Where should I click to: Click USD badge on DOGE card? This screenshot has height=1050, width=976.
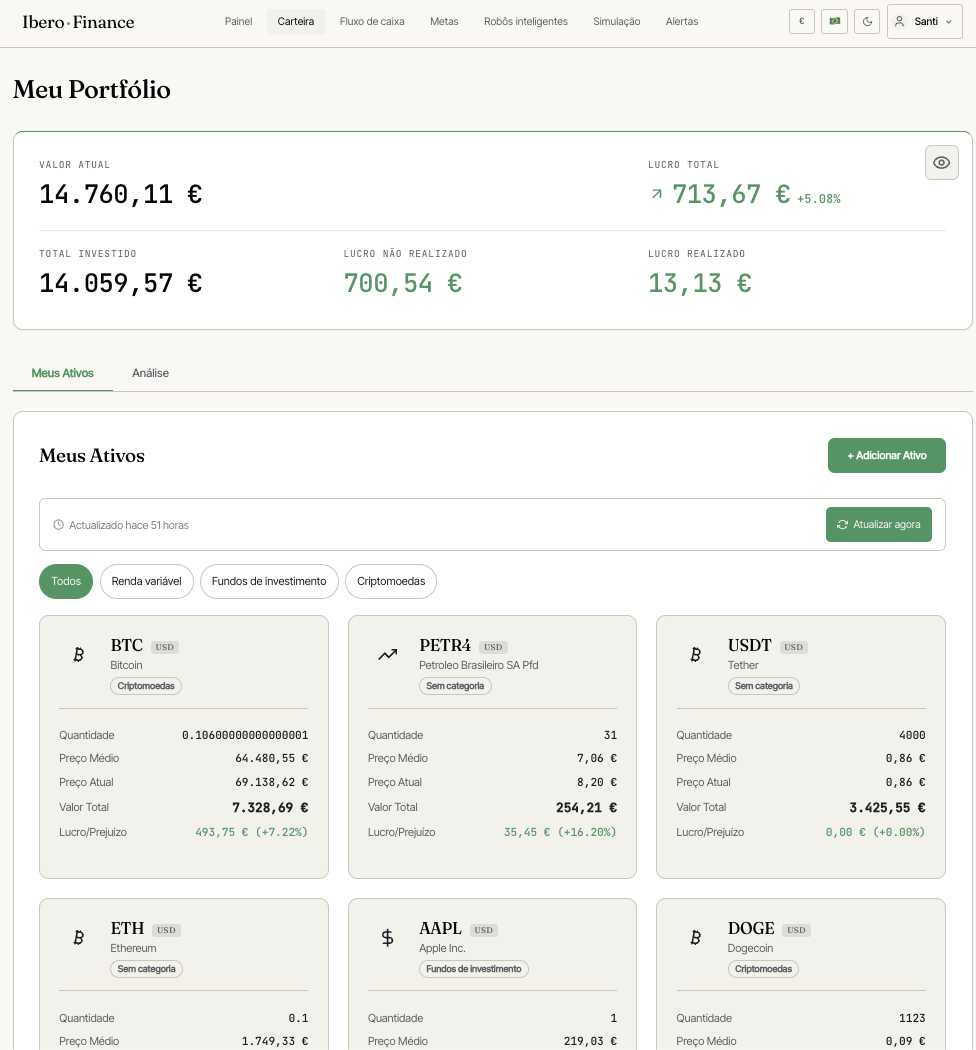pyautogui.click(x=796, y=930)
